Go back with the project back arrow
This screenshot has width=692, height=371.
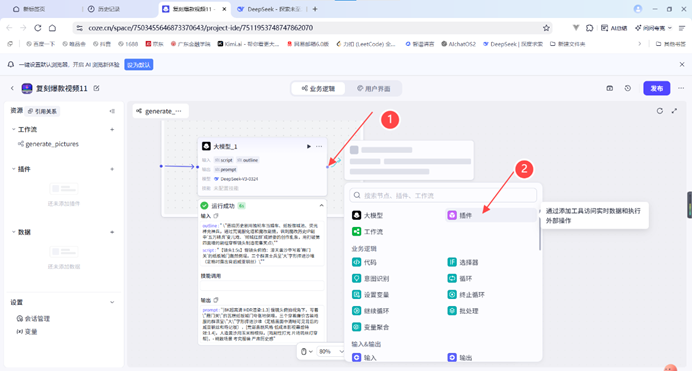[12, 88]
